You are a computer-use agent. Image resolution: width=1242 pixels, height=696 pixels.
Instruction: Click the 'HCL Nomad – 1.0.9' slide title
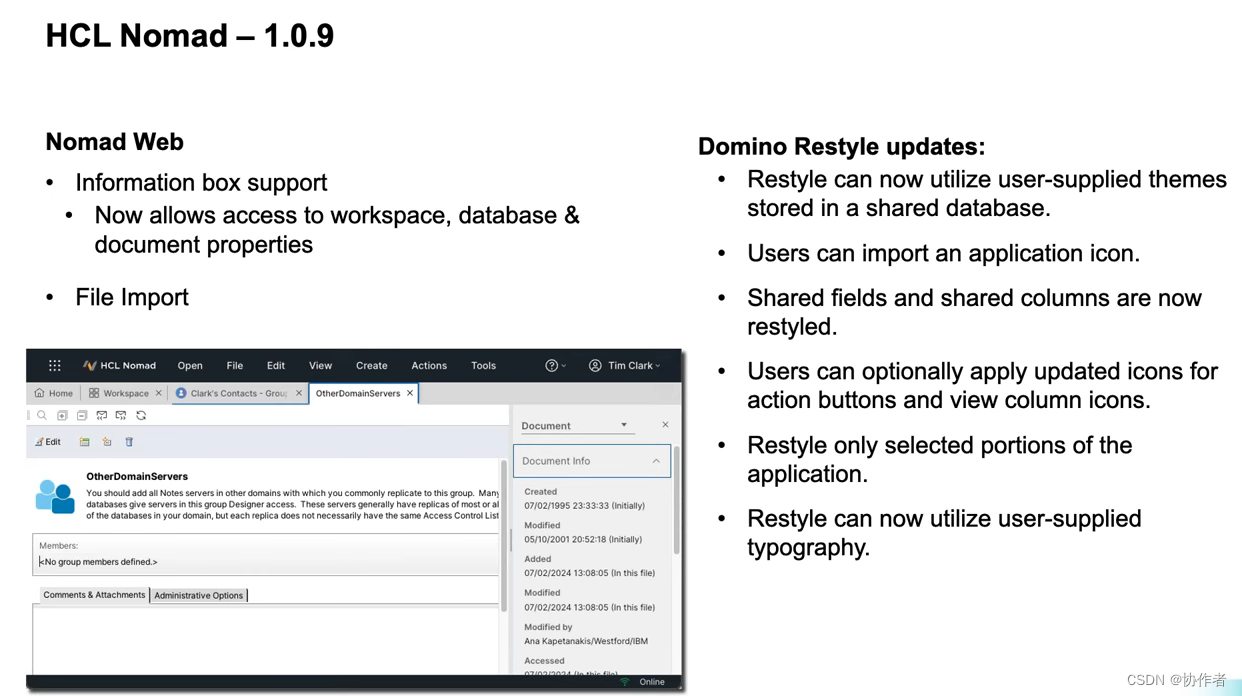pyautogui.click(x=190, y=35)
